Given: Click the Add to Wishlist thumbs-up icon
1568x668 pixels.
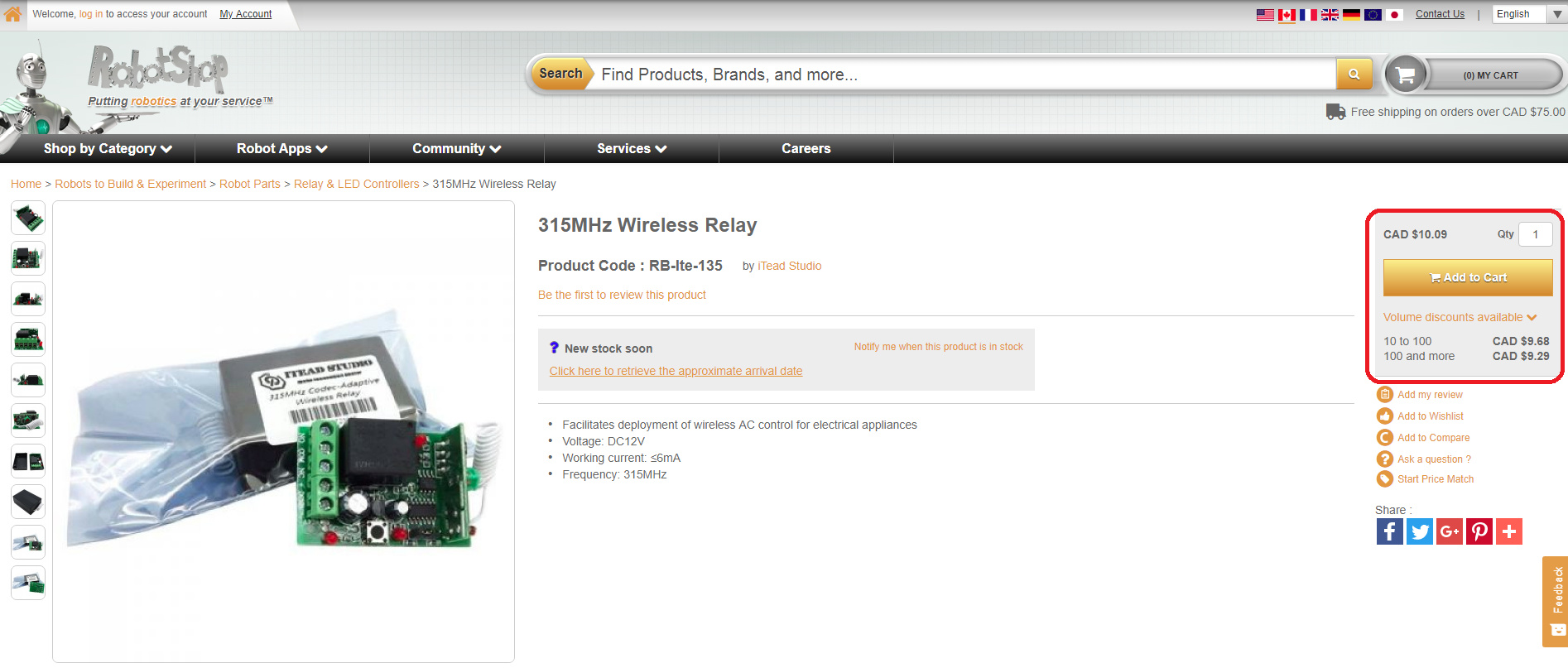Looking at the screenshot, I should click(x=1385, y=416).
